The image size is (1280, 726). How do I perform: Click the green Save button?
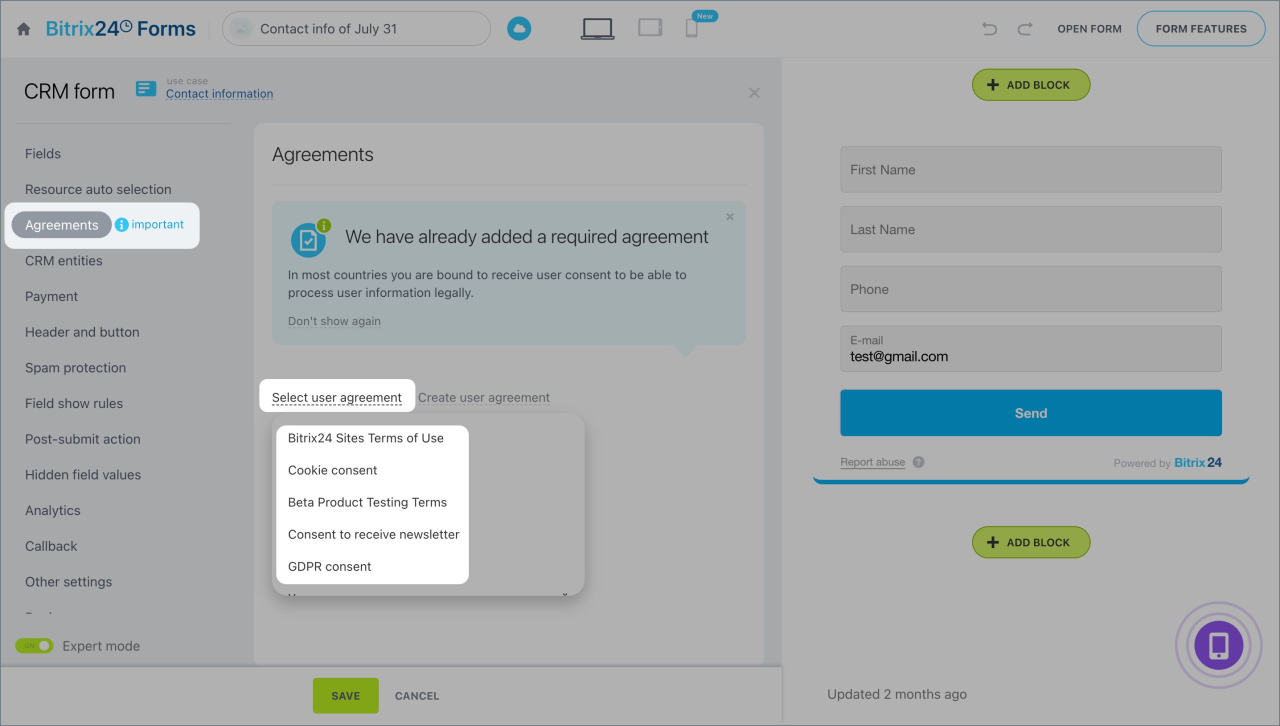[x=345, y=696]
